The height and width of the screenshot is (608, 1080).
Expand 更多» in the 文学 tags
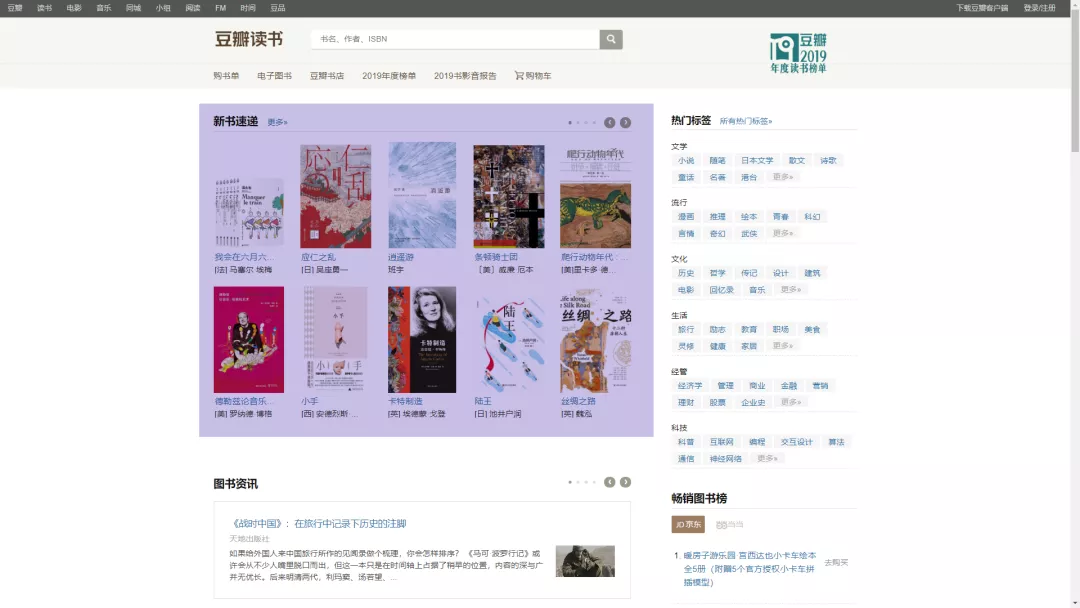click(x=782, y=177)
